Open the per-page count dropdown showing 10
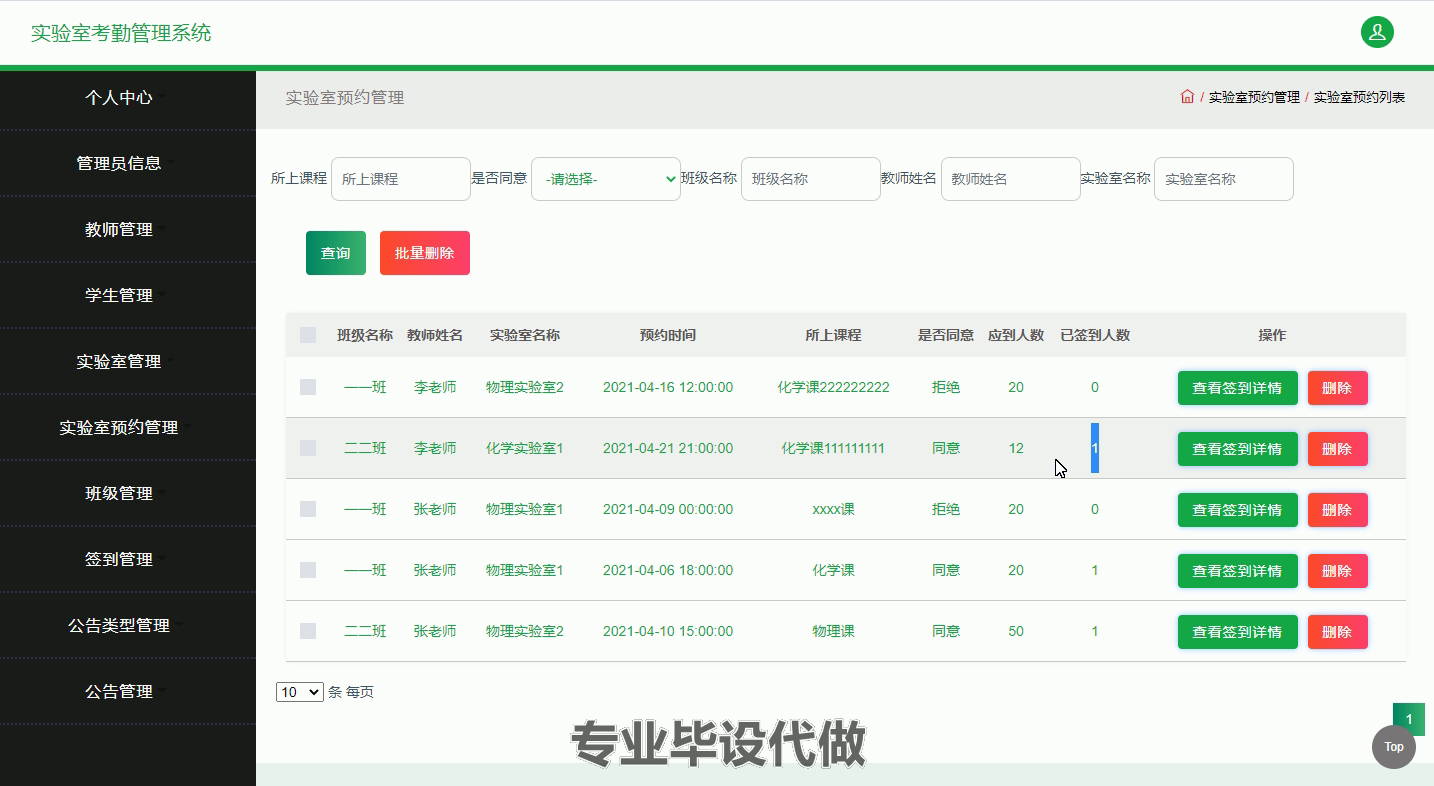 pyautogui.click(x=300, y=692)
